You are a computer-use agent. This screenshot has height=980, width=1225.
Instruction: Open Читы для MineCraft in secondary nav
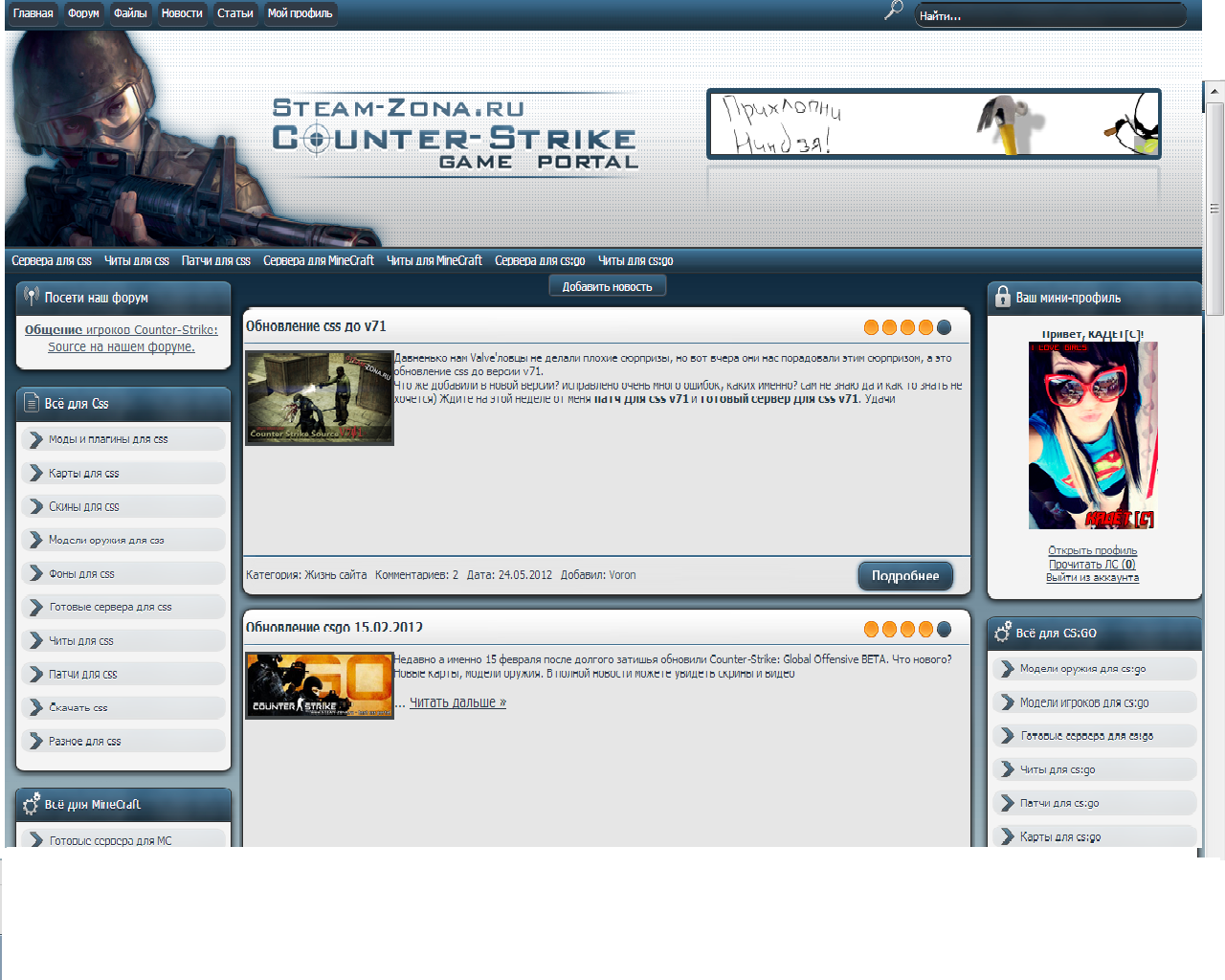pos(434,260)
